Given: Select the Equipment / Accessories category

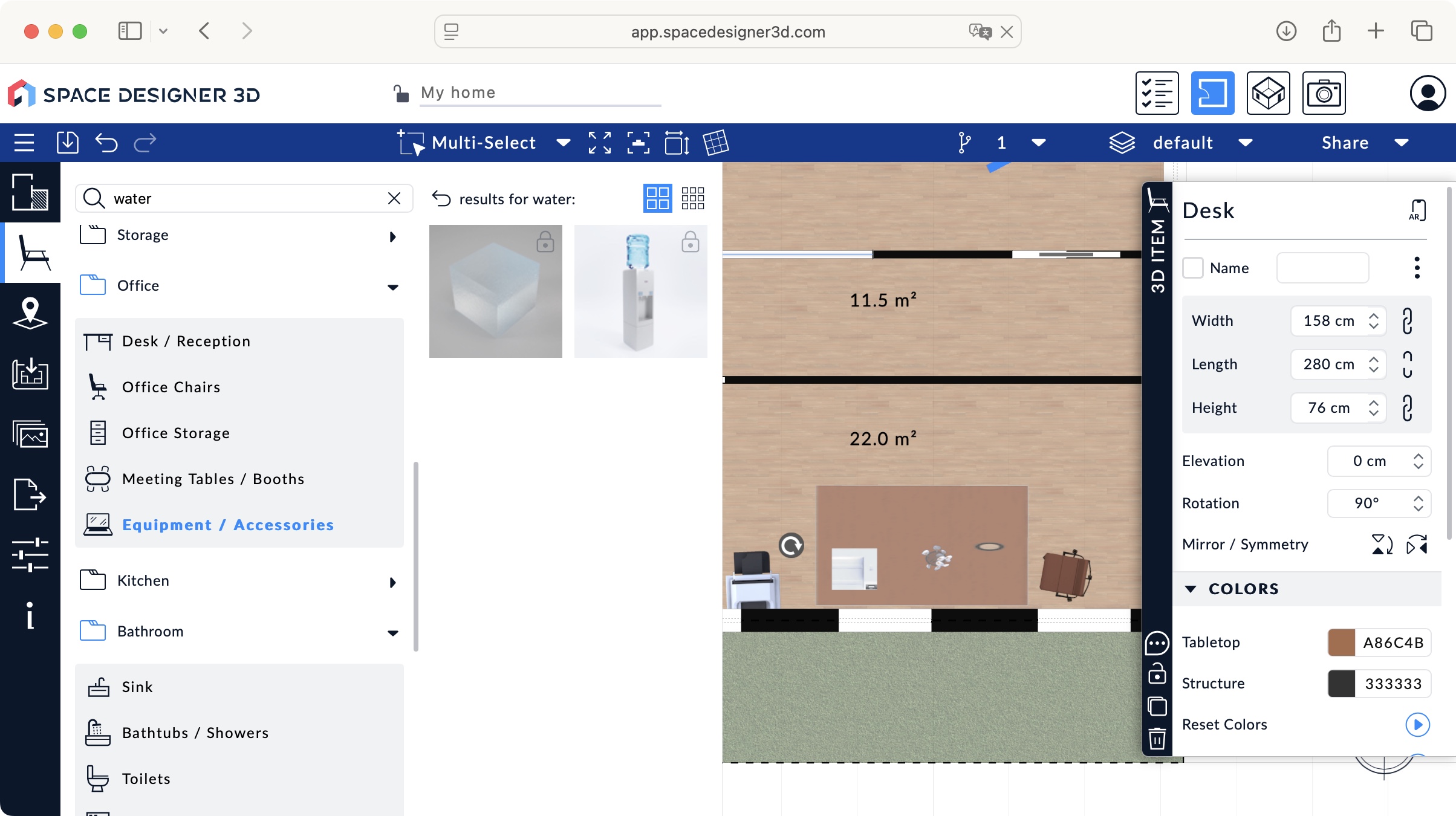Looking at the screenshot, I should click(x=228, y=525).
